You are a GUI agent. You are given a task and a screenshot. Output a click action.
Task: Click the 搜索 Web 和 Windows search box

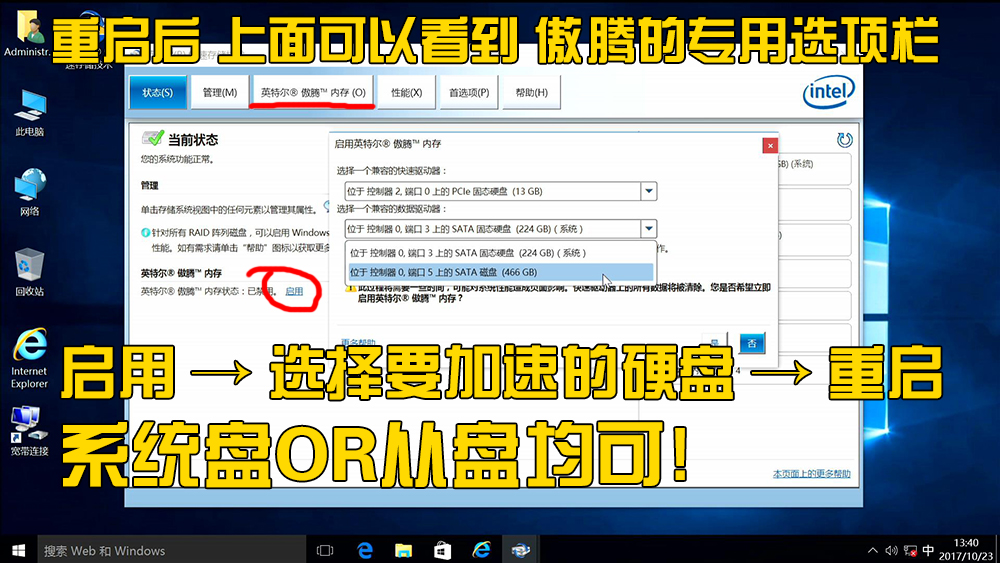(170, 550)
